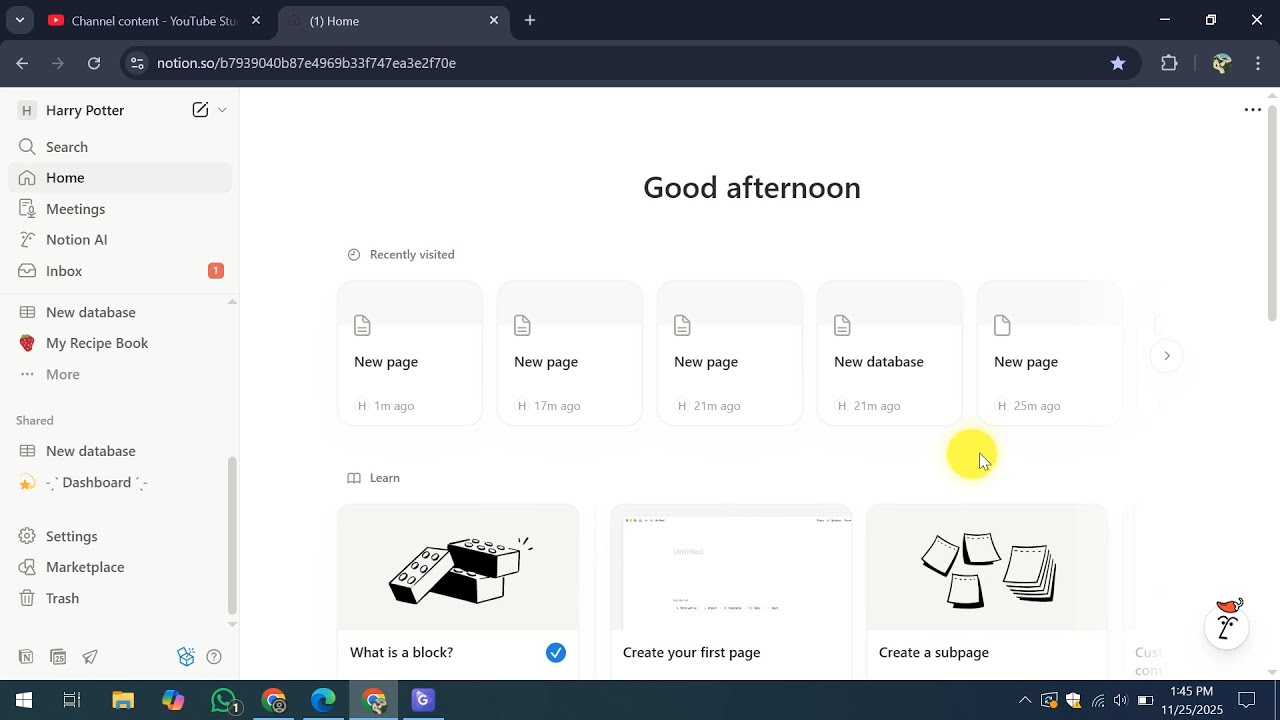
Task: Click next arrow in Recently visited carousel
Action: (1166, 356)
